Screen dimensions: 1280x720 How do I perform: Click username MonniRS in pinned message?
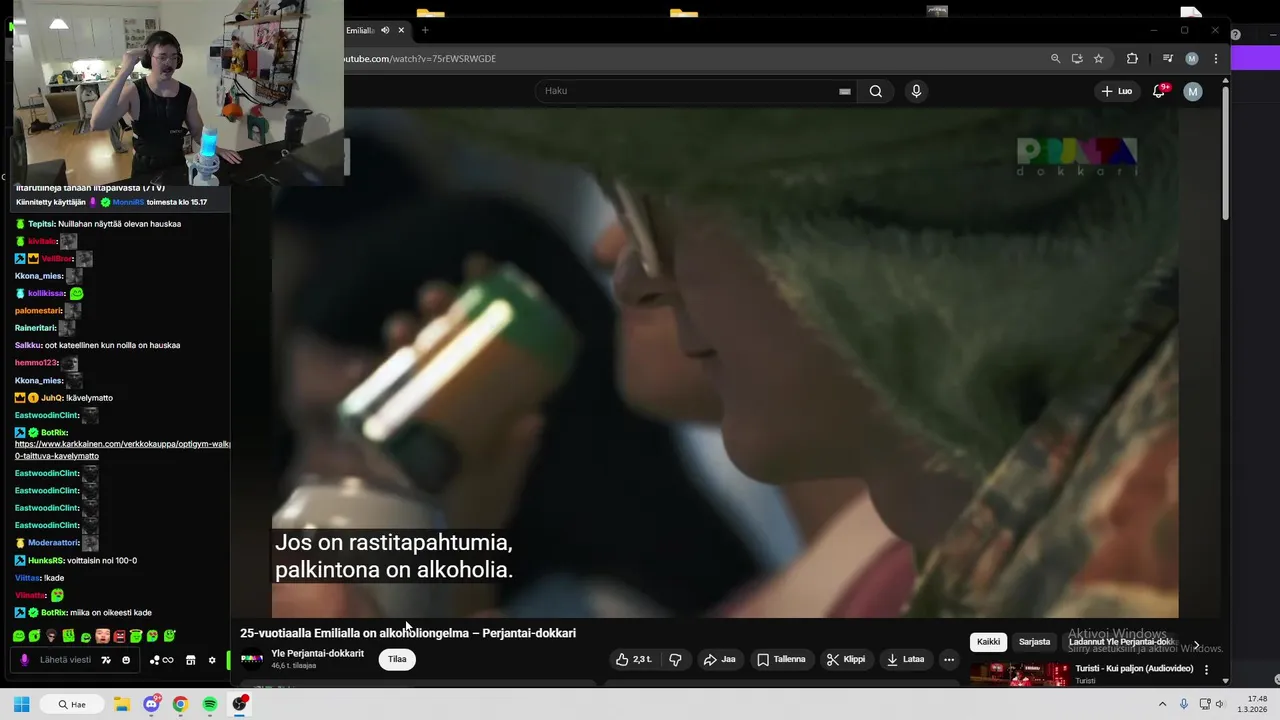[128, 202]
